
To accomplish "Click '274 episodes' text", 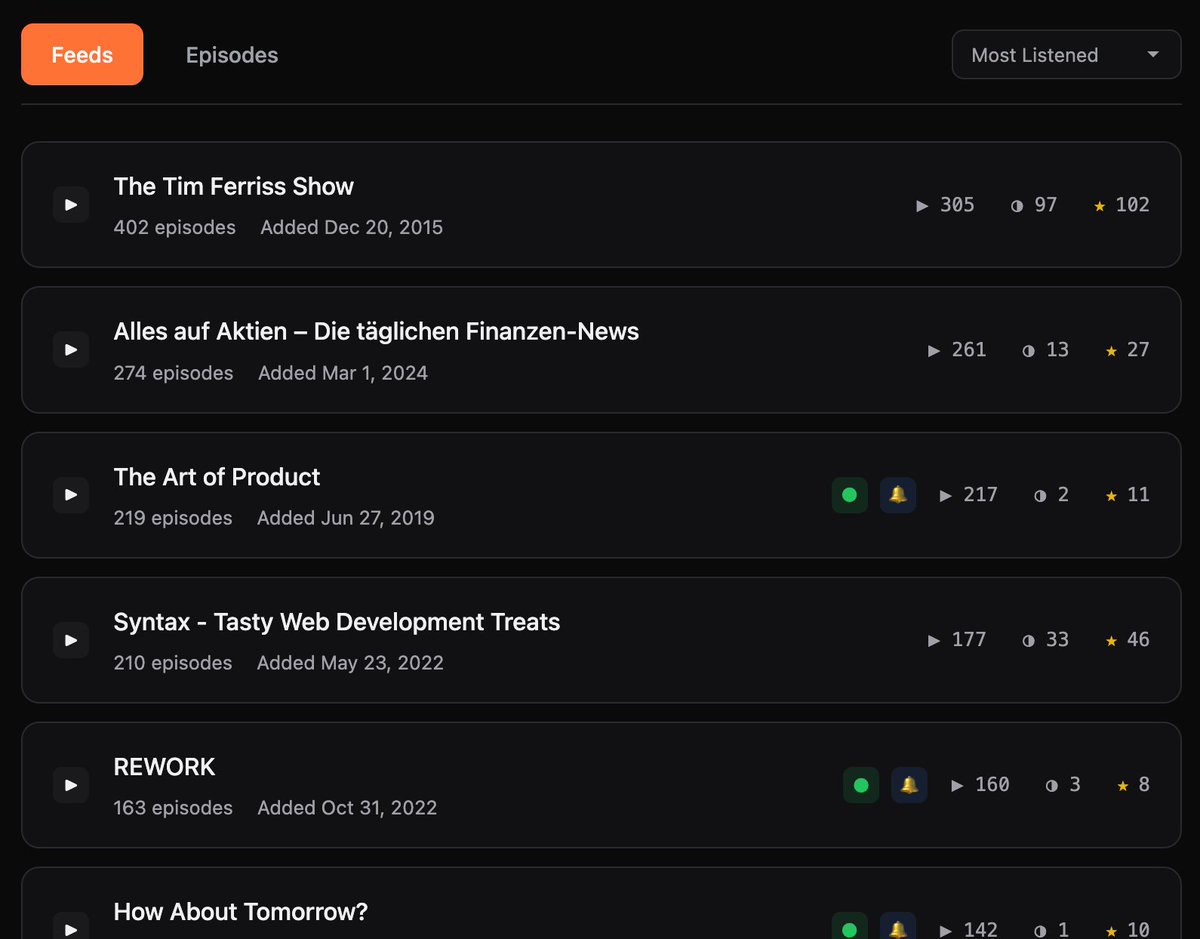I will coord(174,373).
